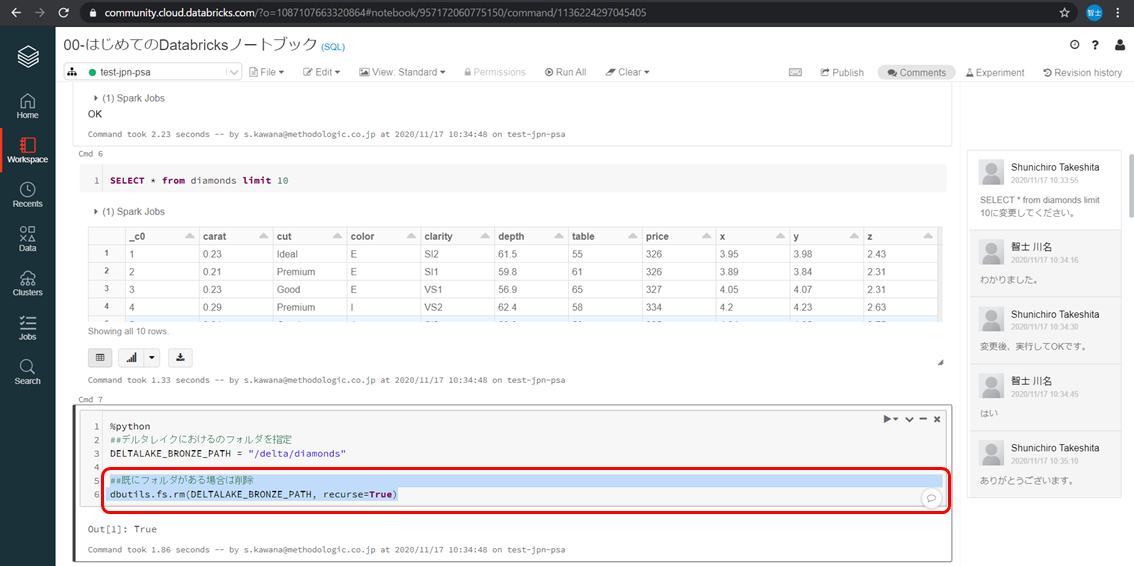The image size is (1134, 566).
Task: Open the View: Standard menu
Action: click(x=402, y=72)
